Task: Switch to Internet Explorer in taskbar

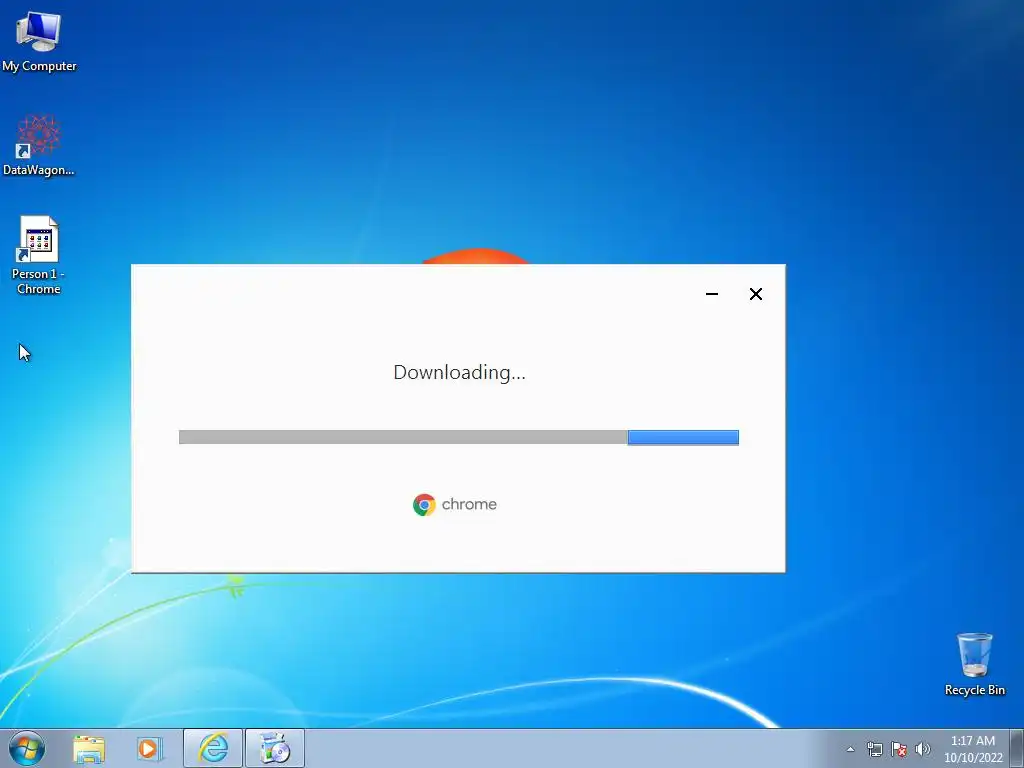Action: (213, 748)
